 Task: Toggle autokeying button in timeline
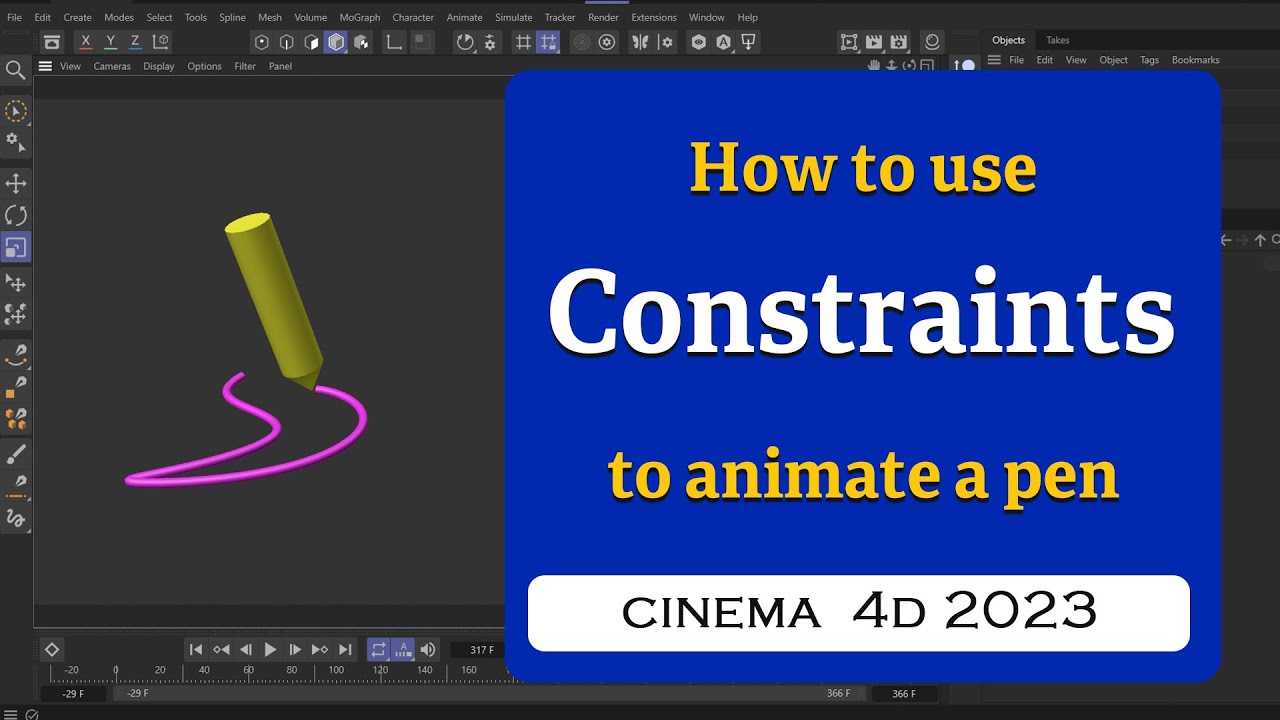[x=403, y=649]
